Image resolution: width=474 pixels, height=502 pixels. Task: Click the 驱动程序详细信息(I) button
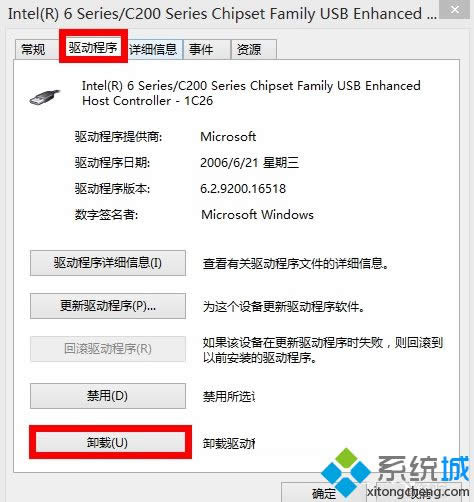[108, 263]
